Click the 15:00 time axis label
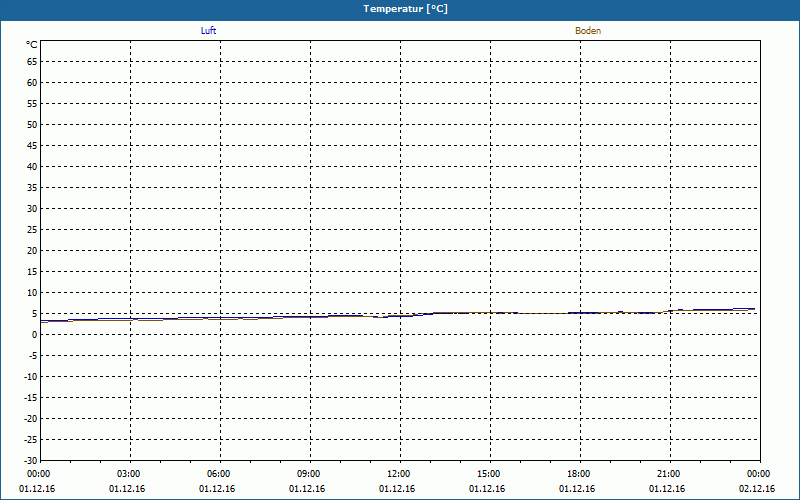The width and height of the screenshot is (800, 500). tap(489, 474)
